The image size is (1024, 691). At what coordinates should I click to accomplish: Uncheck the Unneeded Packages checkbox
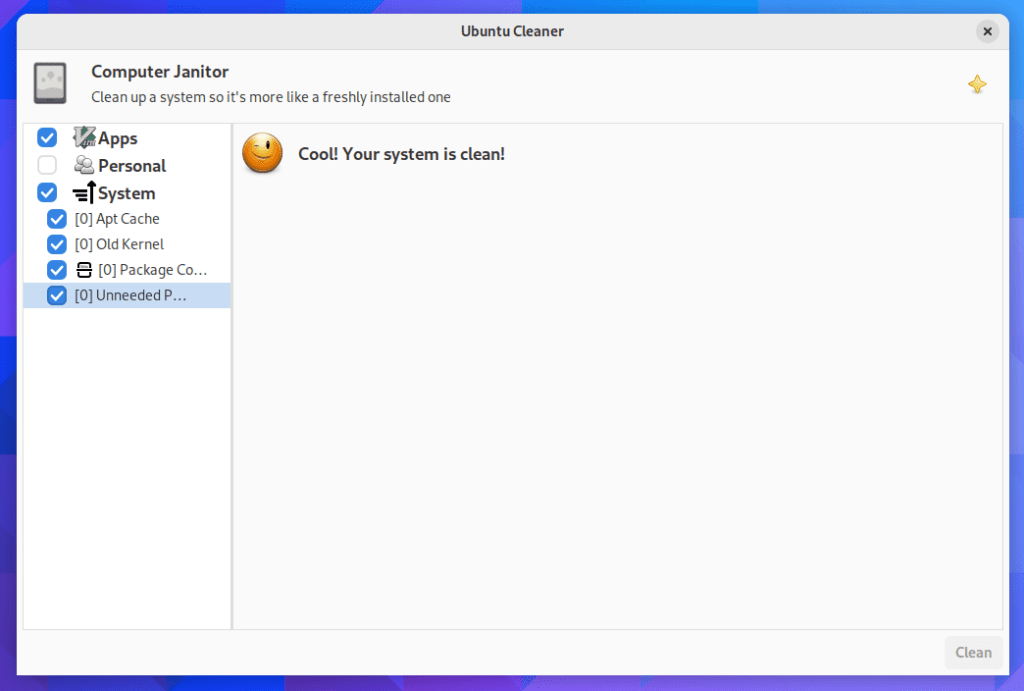click(x=56, y=295)
